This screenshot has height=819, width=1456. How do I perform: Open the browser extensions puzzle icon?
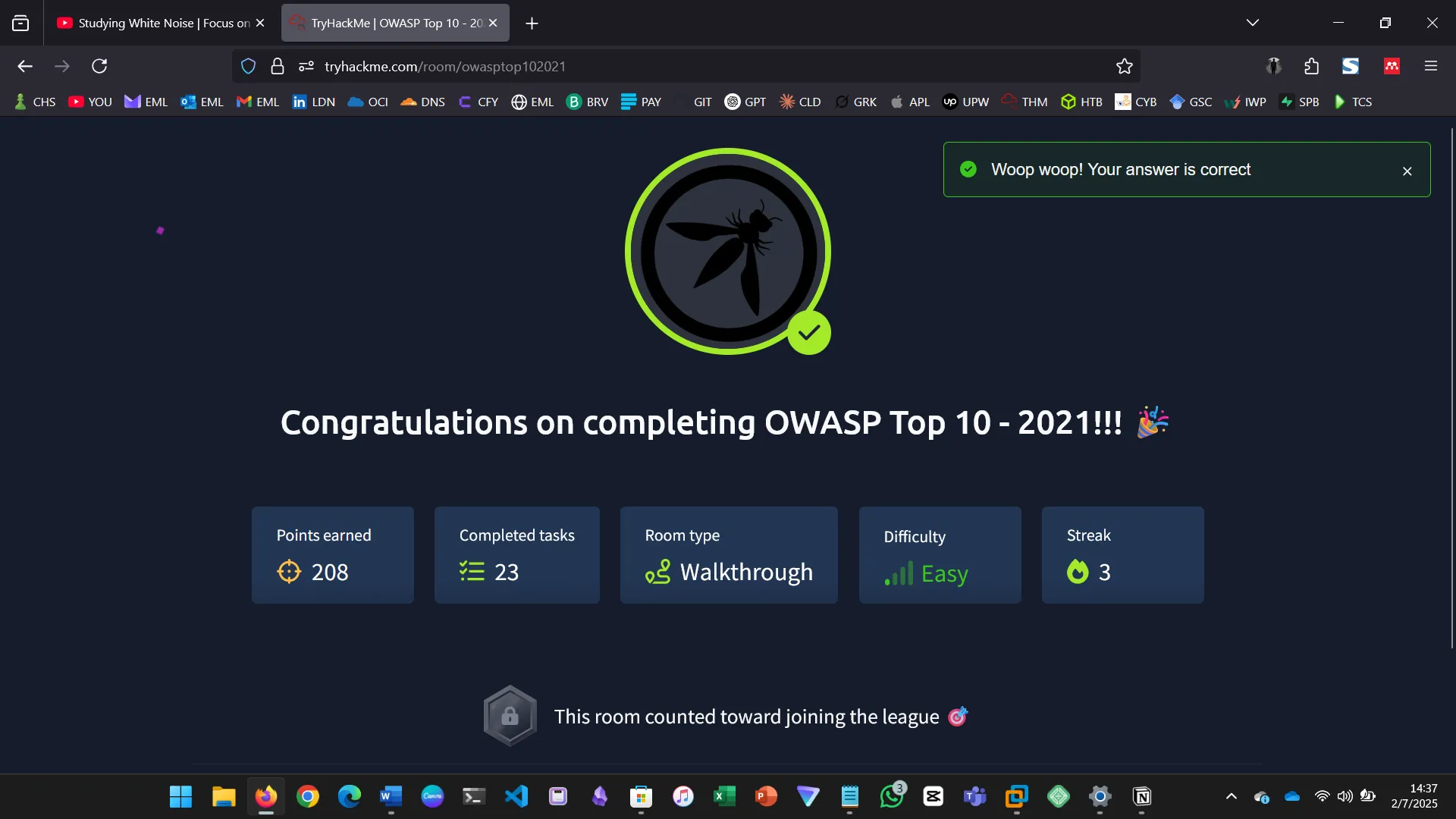pos(1311,66)
